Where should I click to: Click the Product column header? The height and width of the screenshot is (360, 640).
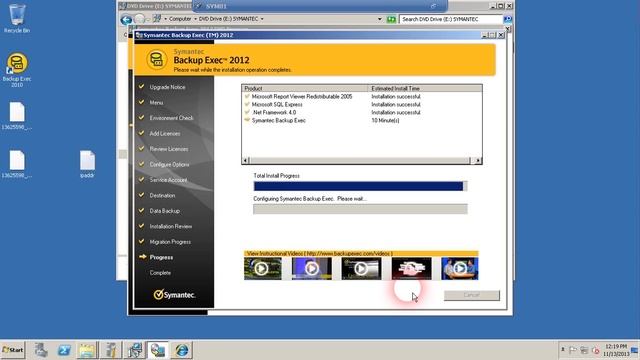coord(305,88)
